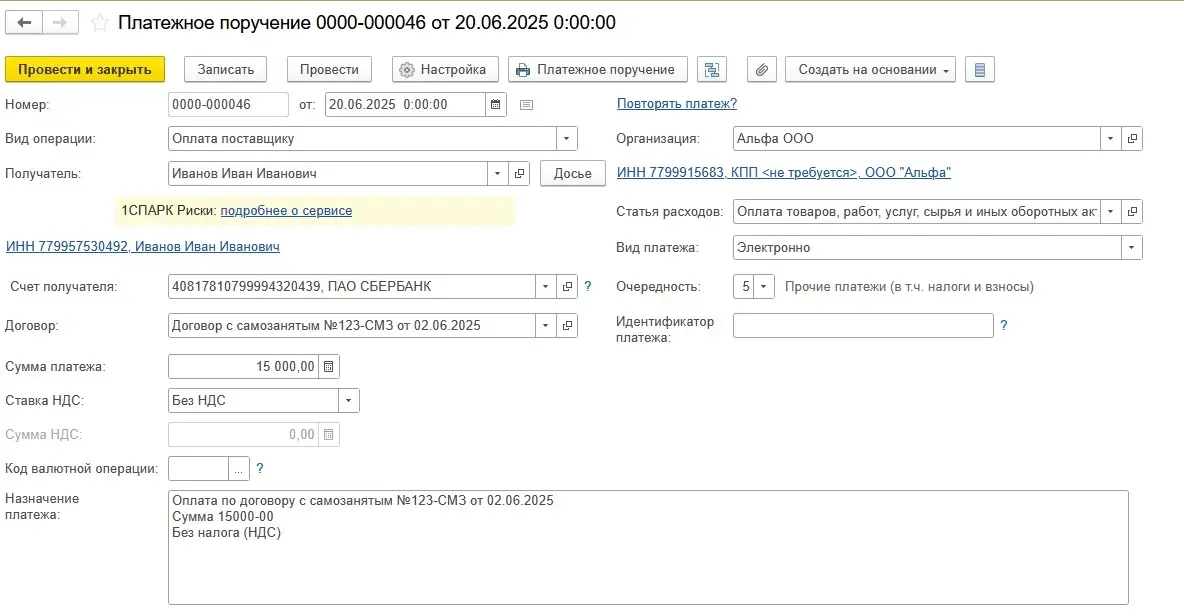Open the Создать на основании menu

[x=870, y=70]
